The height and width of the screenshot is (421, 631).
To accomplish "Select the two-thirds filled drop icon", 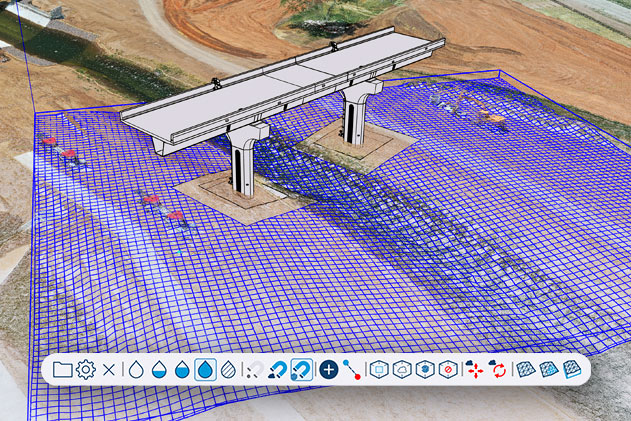I will 182,369.
